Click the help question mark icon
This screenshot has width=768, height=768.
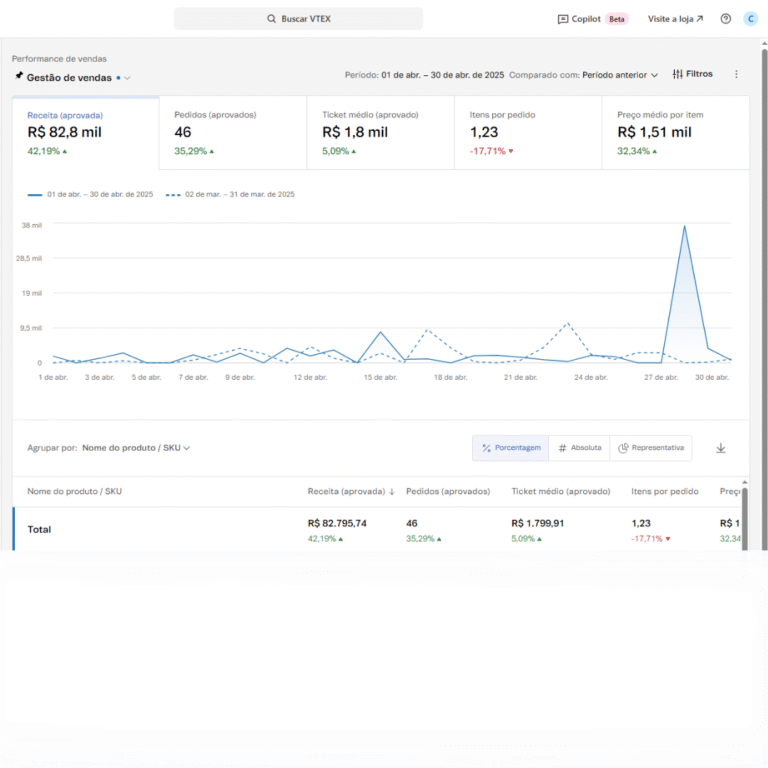tap(726, 19)
